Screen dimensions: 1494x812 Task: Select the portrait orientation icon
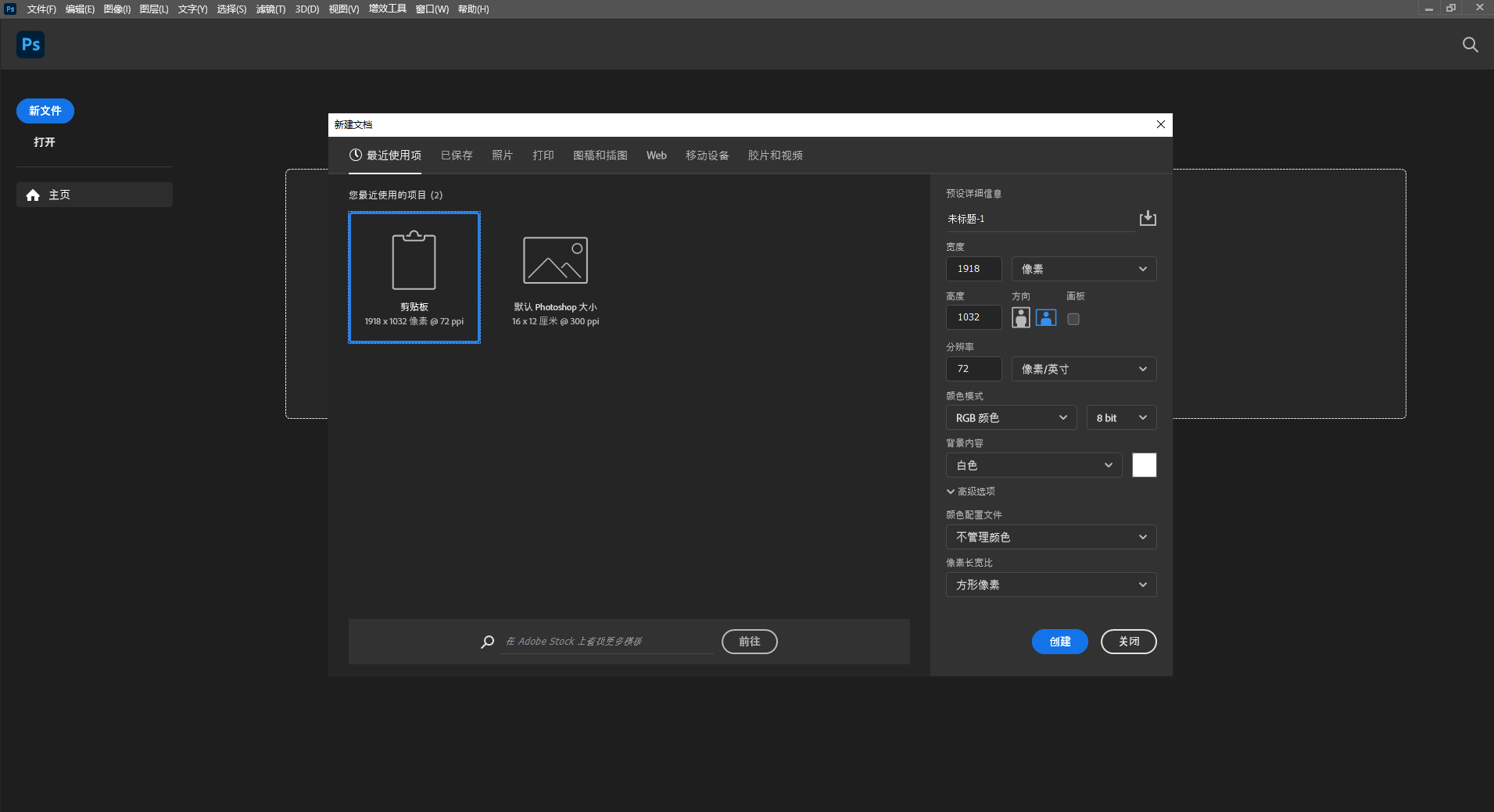(1020, 318)
